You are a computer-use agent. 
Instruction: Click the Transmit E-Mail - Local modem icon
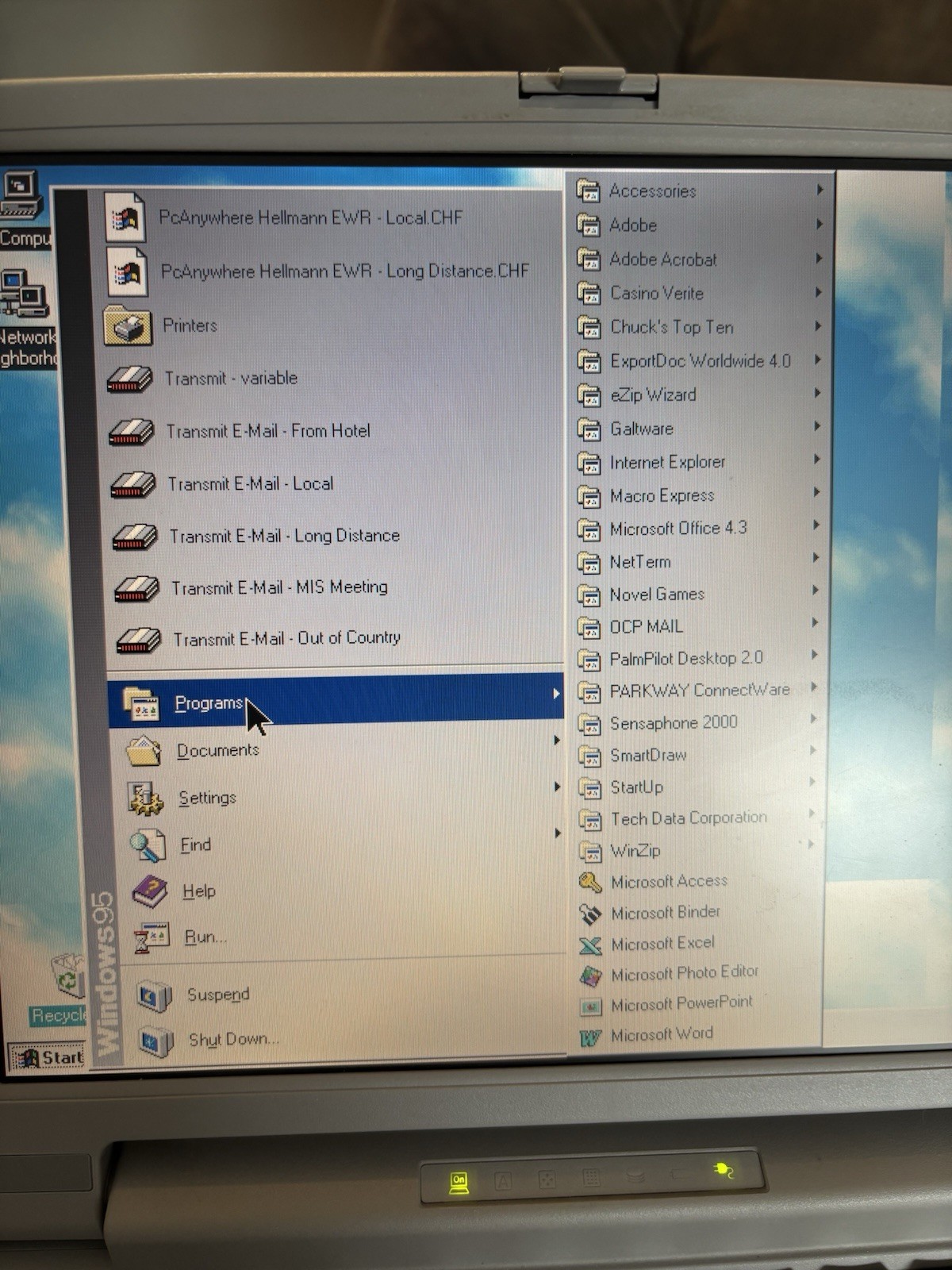[133, 485]
